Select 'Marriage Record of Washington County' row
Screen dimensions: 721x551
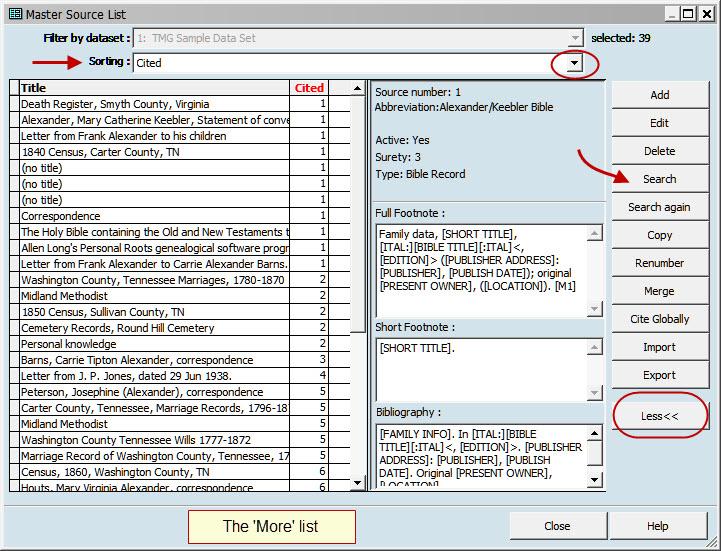coord(179,456)
